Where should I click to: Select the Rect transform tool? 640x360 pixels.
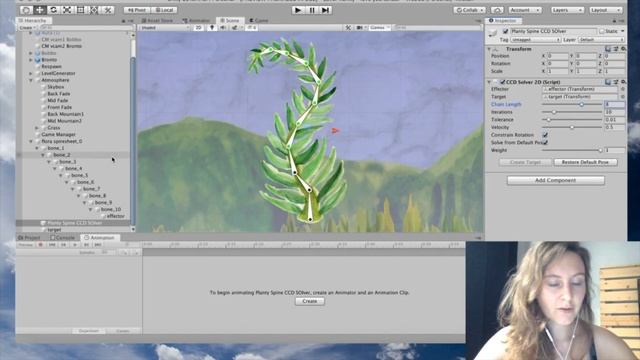point(80,10)
